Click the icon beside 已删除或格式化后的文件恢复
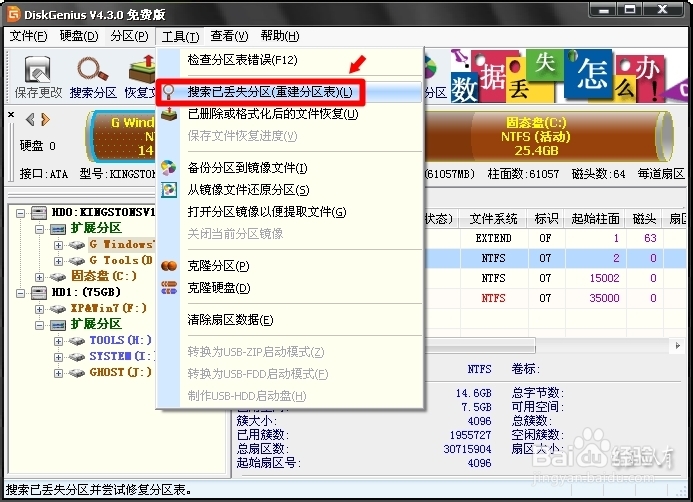The height and width of the screenshot is (502, 693). point(169,114)
